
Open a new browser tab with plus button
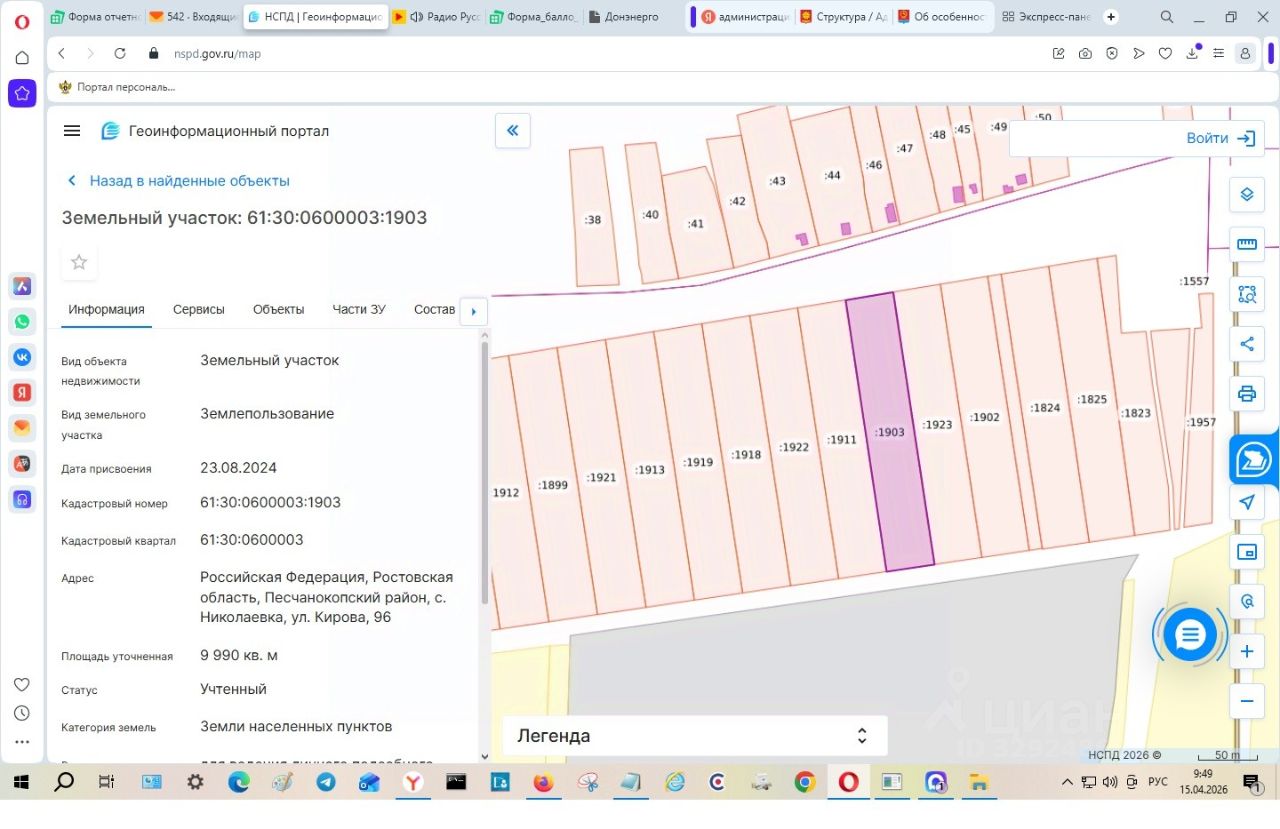click(x=1111, y=17)
